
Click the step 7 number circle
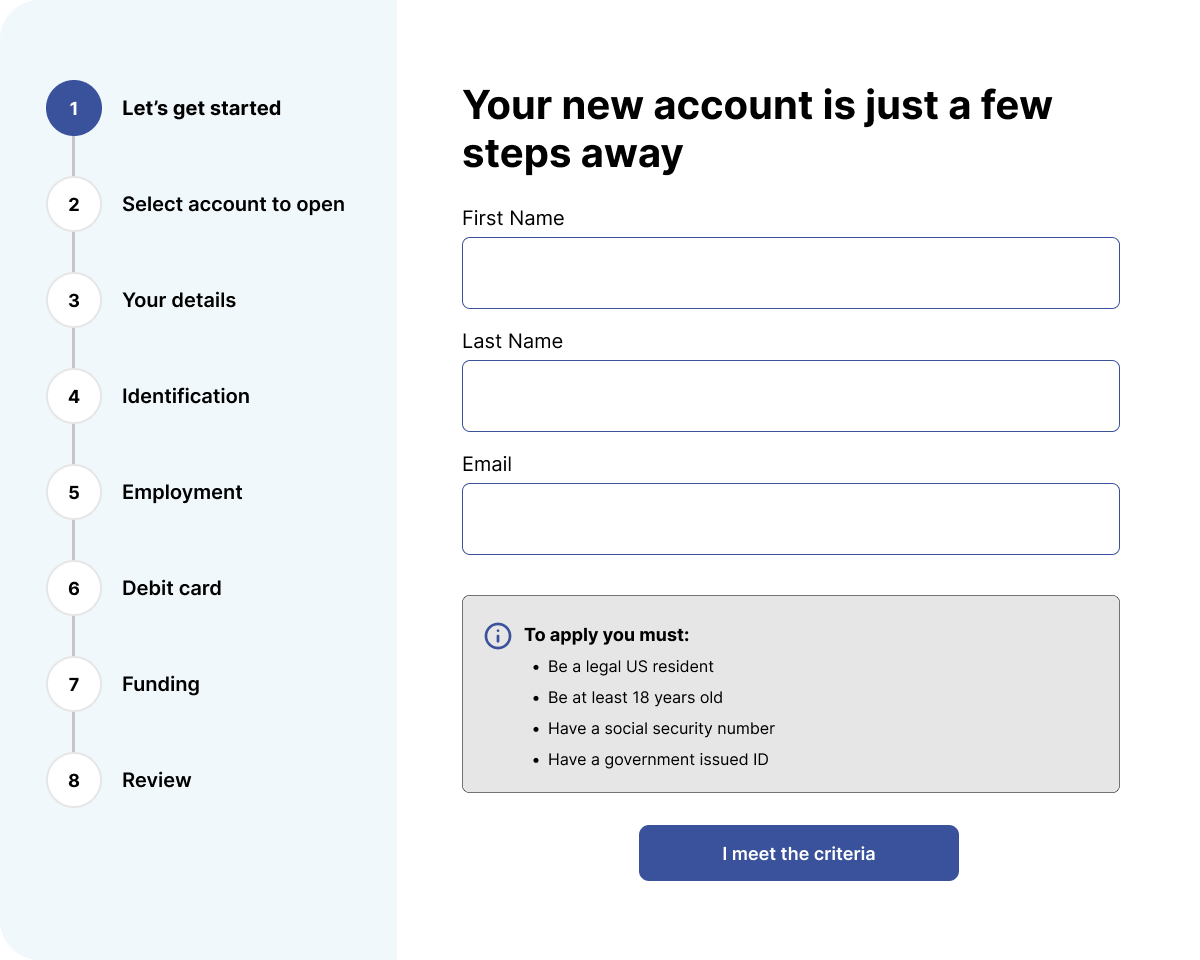74,684
